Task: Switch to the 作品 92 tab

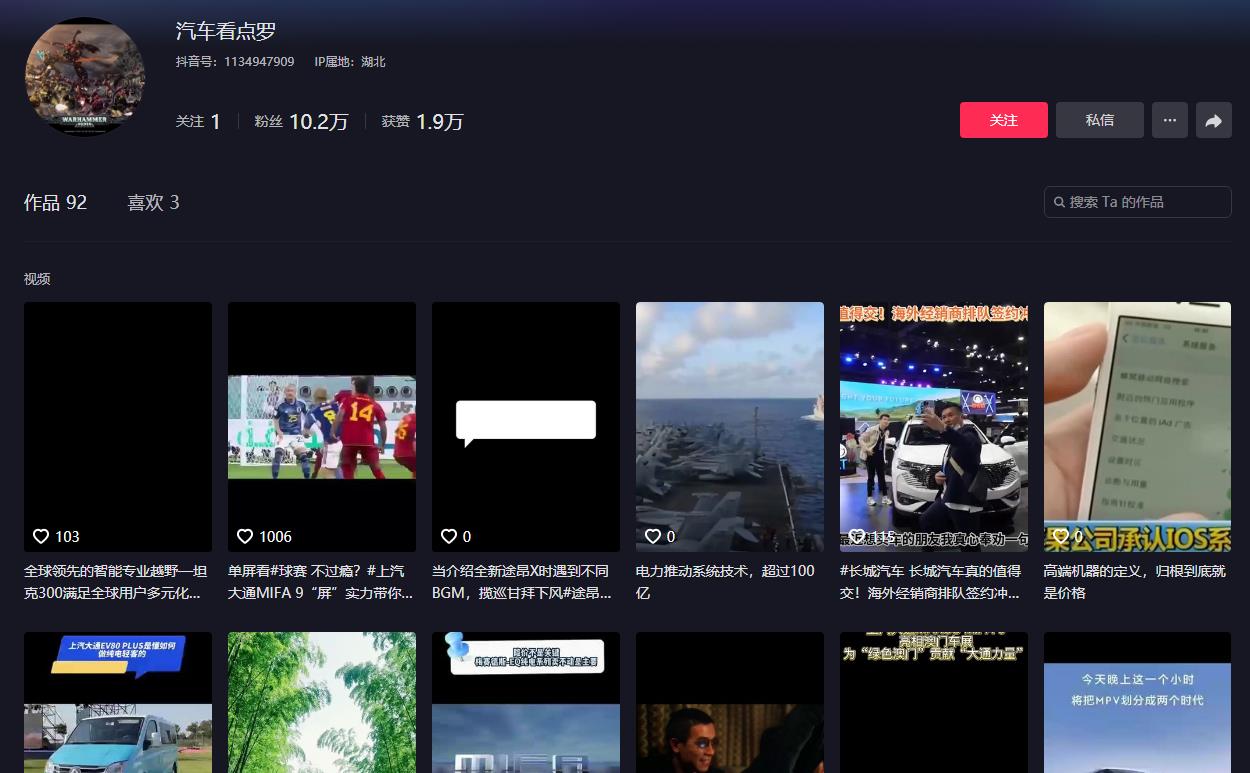Action: [x=55, y=202]
